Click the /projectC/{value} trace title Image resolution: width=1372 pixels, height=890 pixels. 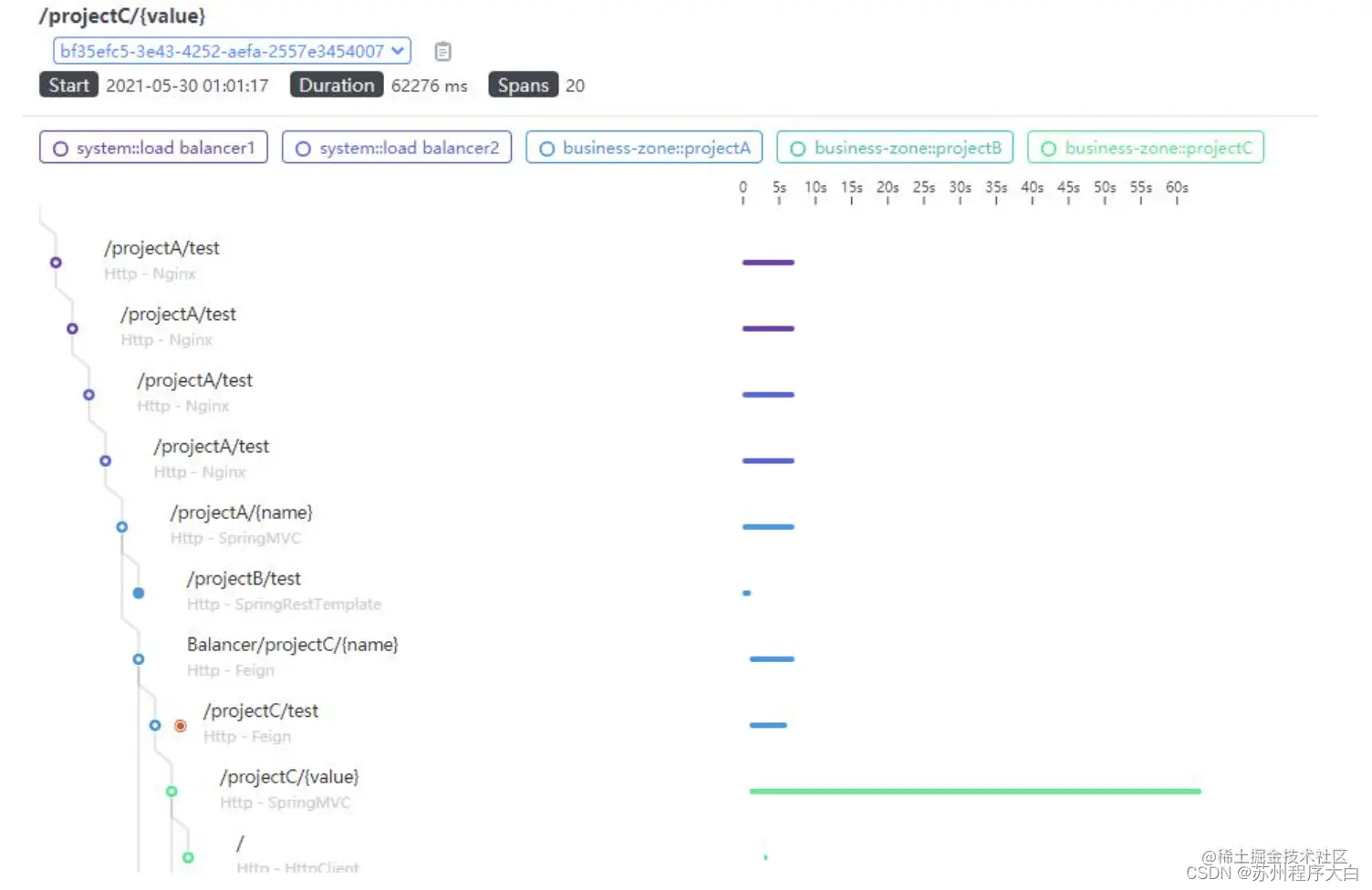(x=122, y=16)
